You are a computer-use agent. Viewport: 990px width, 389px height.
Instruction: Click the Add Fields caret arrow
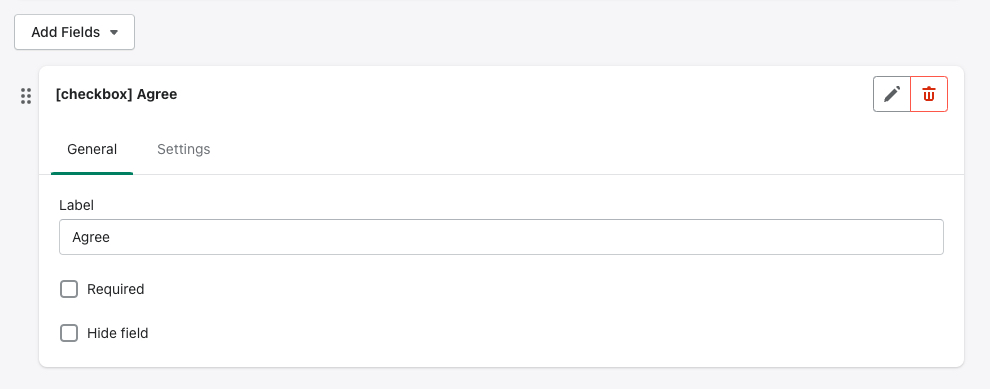[x=114, y=32]
